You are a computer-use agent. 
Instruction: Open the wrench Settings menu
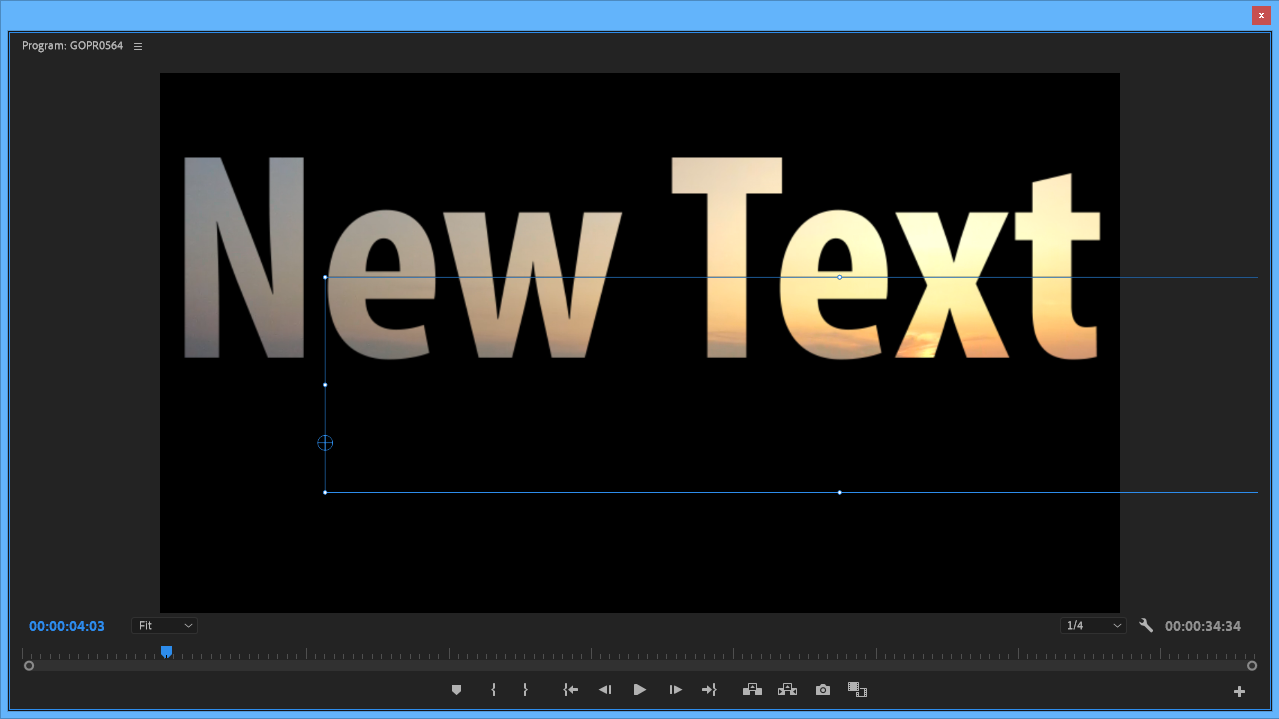point(1146,626)
